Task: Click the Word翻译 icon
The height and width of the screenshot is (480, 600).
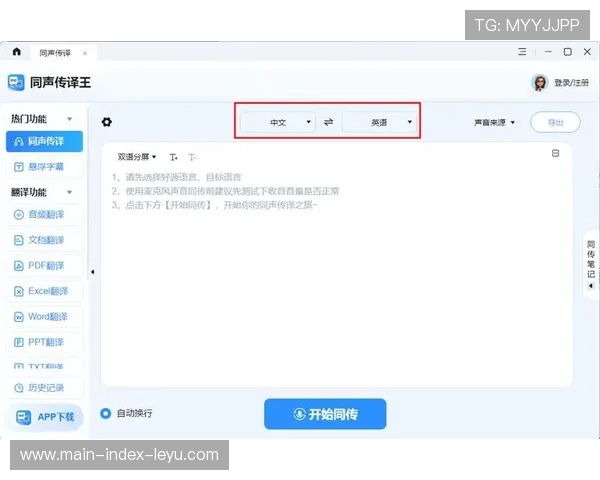Action: pyautogui.click(x=19, y=317)
